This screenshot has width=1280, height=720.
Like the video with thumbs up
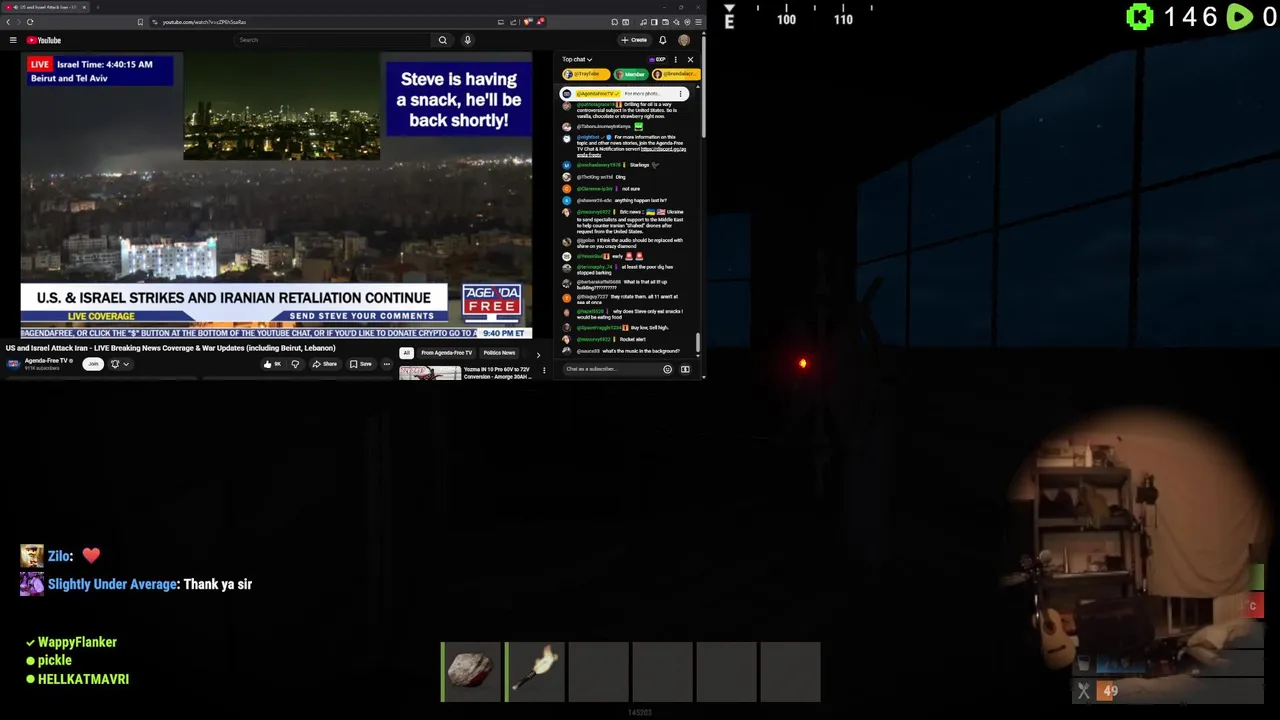coord(272,364)
